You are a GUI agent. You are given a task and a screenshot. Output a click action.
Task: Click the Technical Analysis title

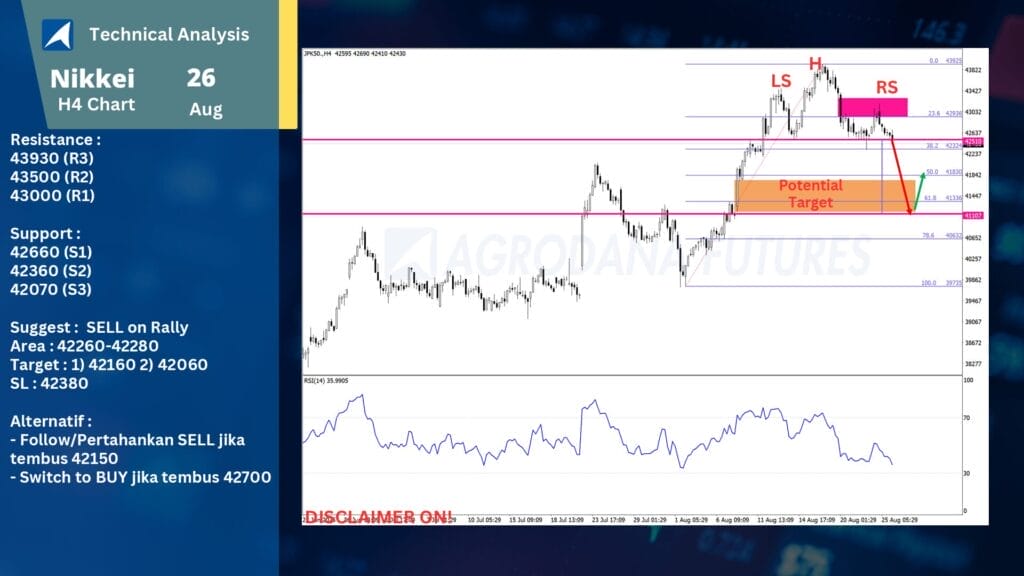click(x=169, y=34)
